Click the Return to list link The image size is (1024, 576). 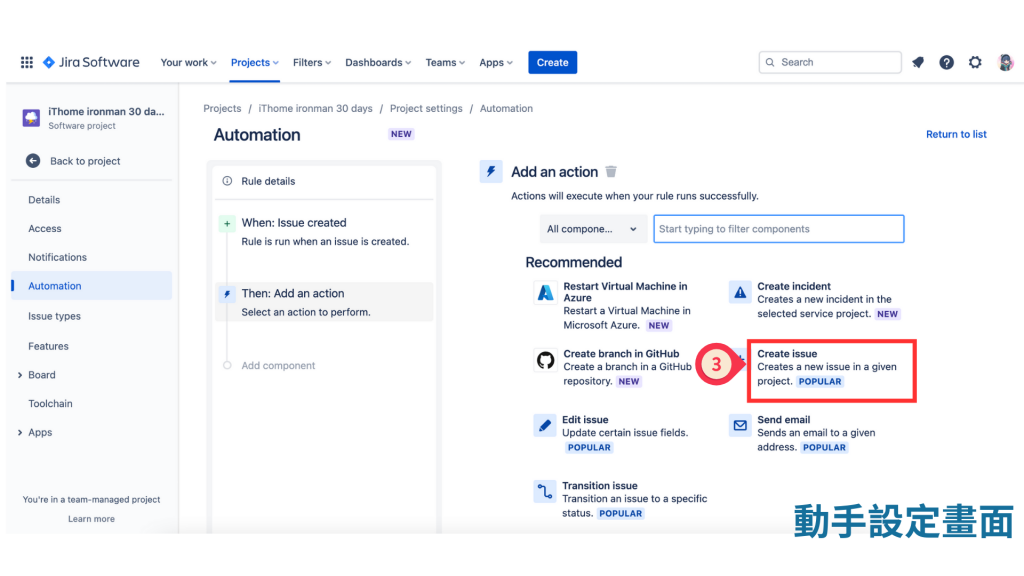pos(956,134)
